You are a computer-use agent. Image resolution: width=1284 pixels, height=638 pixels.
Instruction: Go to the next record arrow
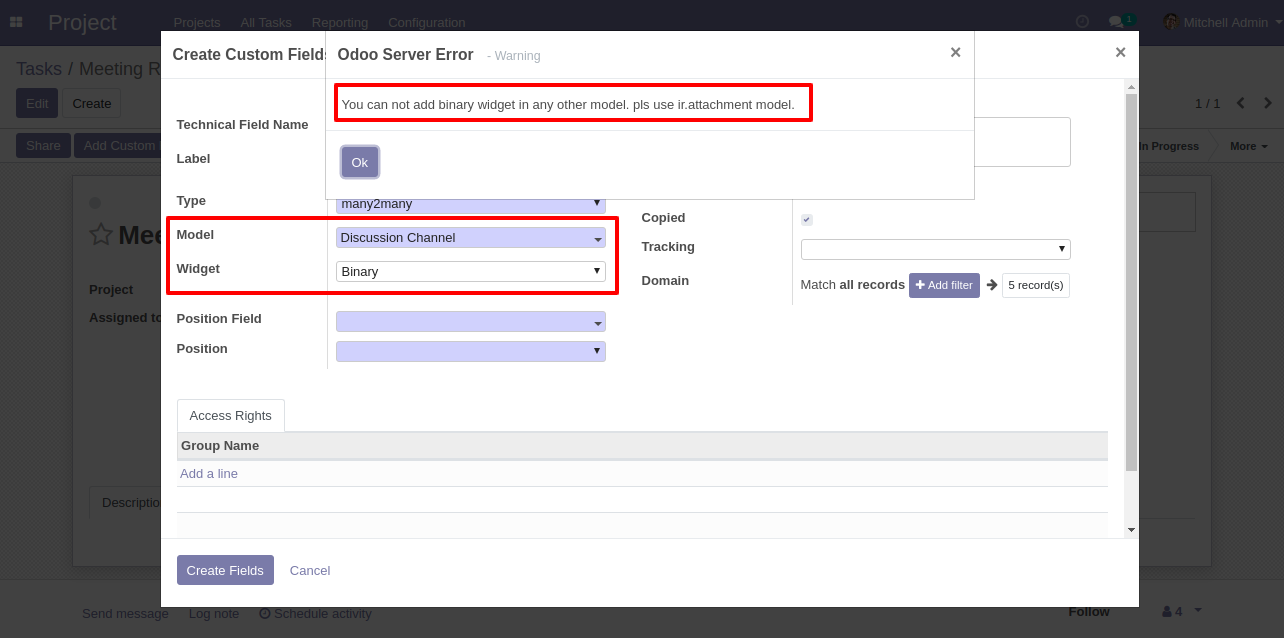click(1268, 103)
